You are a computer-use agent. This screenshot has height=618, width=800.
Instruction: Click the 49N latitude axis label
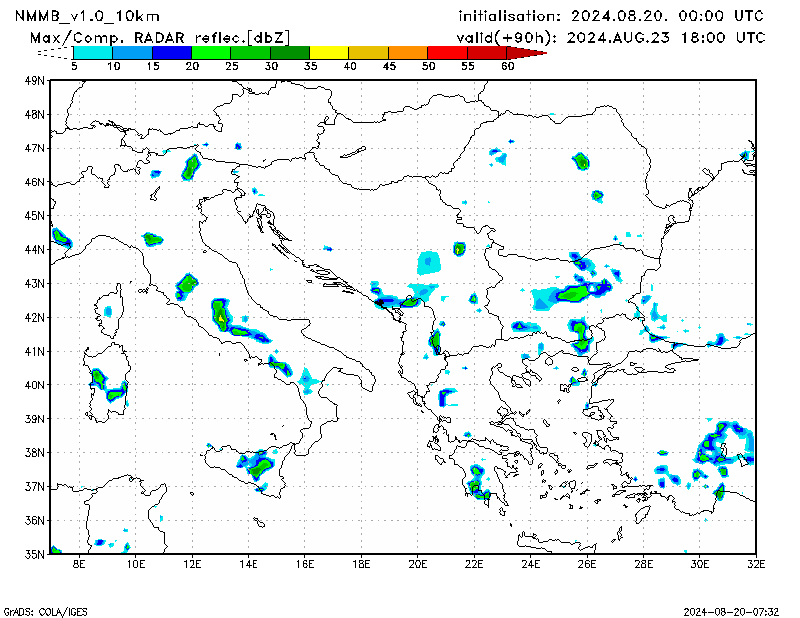[36, 80]
